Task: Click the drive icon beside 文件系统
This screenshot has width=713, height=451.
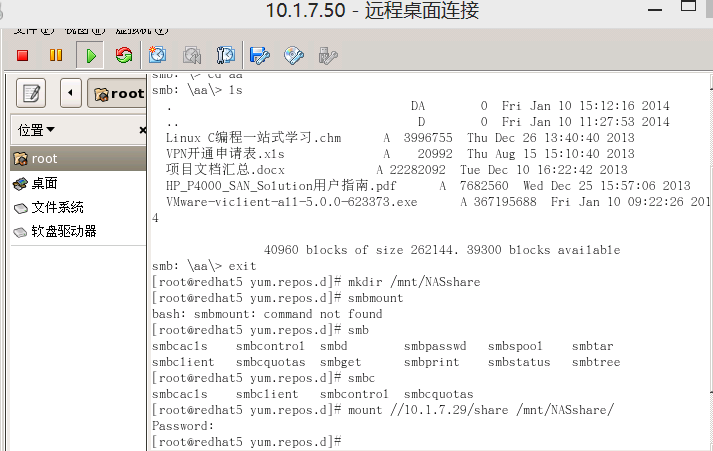Action: coord(21,208)
